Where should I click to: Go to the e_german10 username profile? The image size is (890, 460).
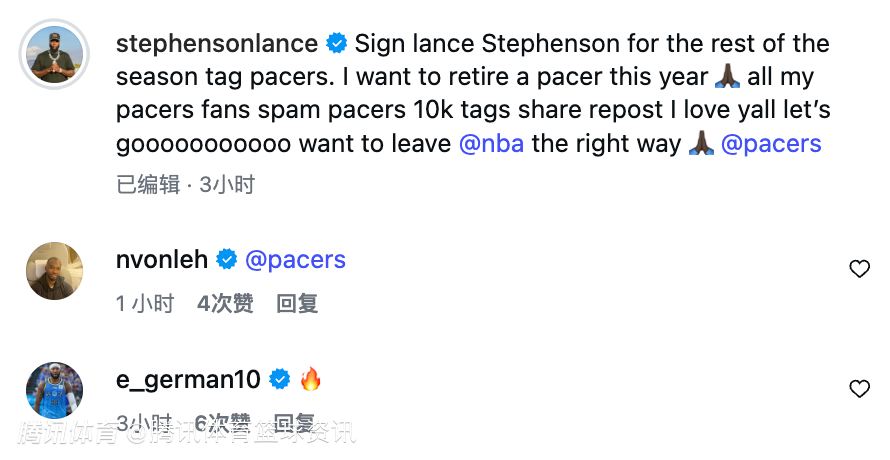tap(188, 380)
